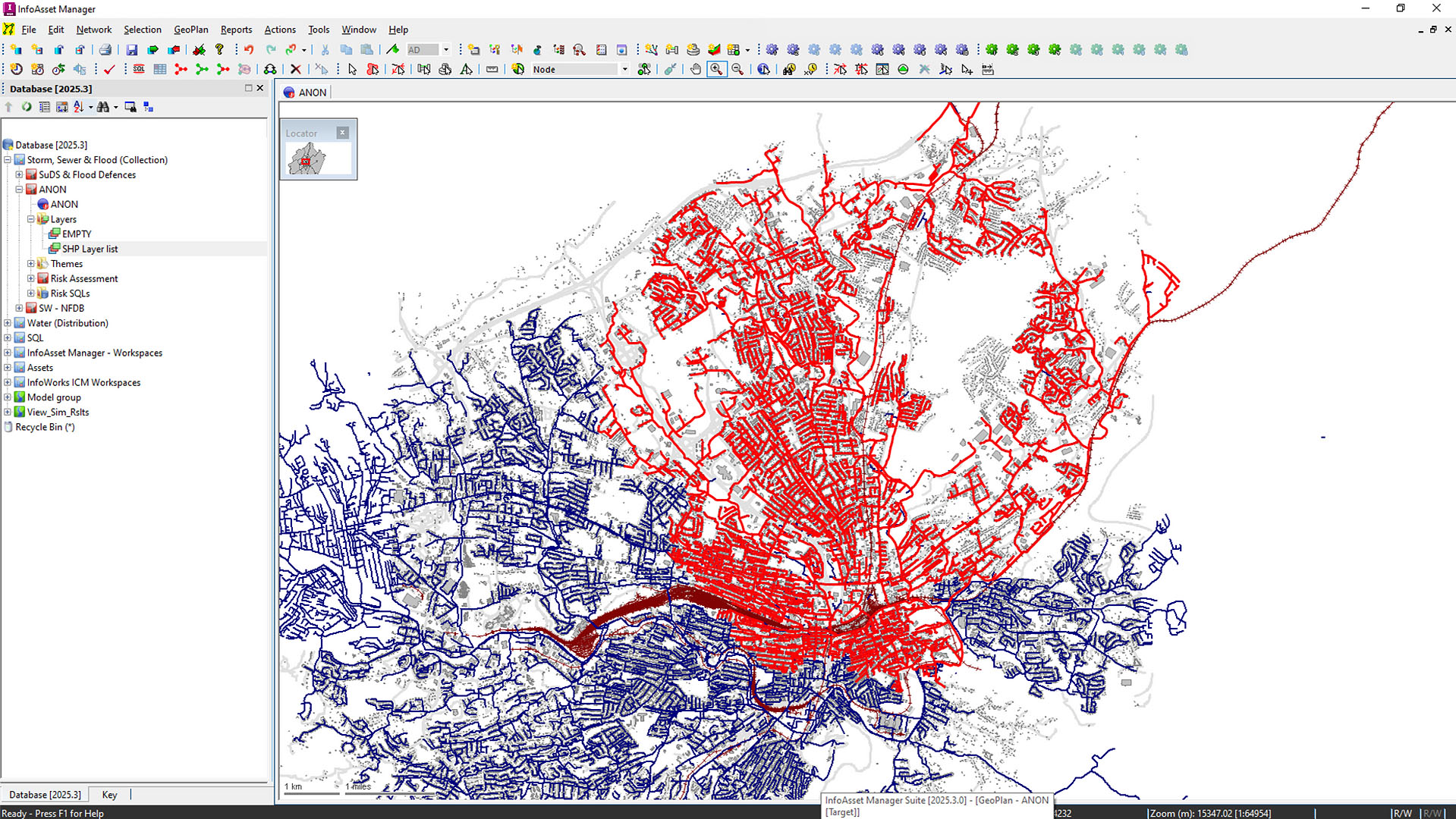This screenshot has height=819, width=1456.
Task: Activate the arrow Select tool
Action: point(352,70)
